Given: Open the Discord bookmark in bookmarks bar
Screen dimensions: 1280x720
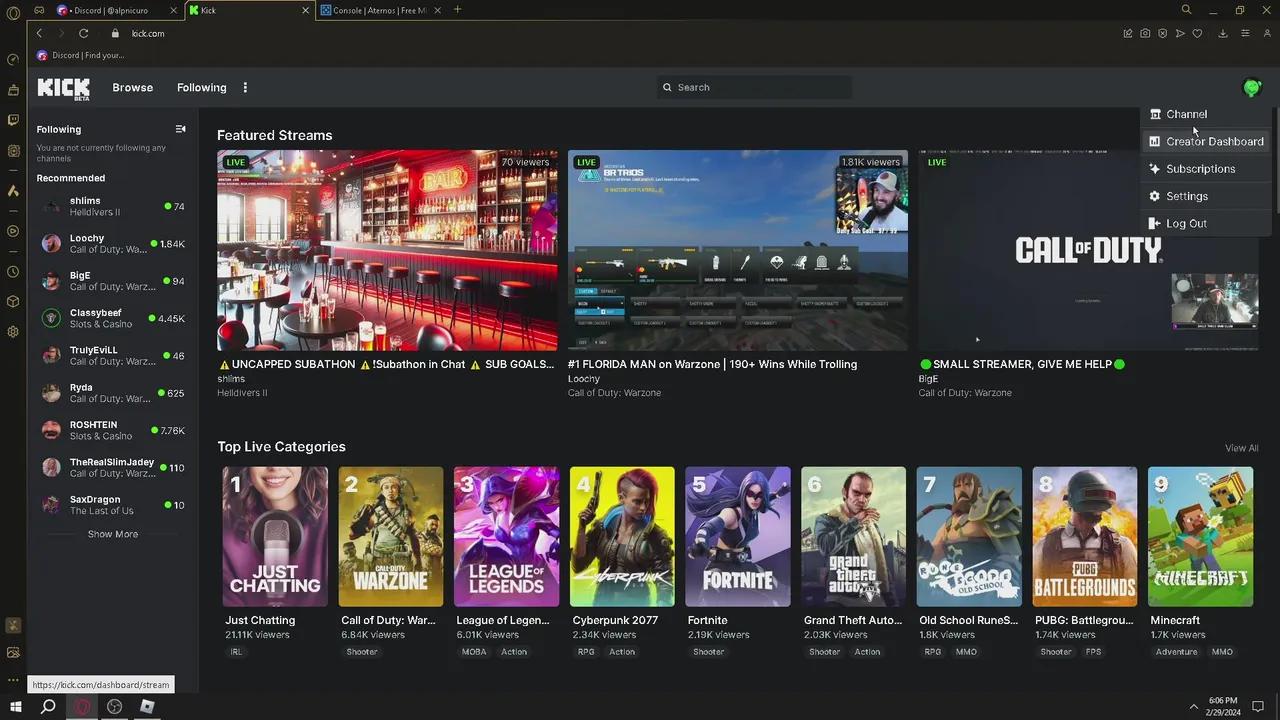Looking at the screenshot, I should coord(81,55).
